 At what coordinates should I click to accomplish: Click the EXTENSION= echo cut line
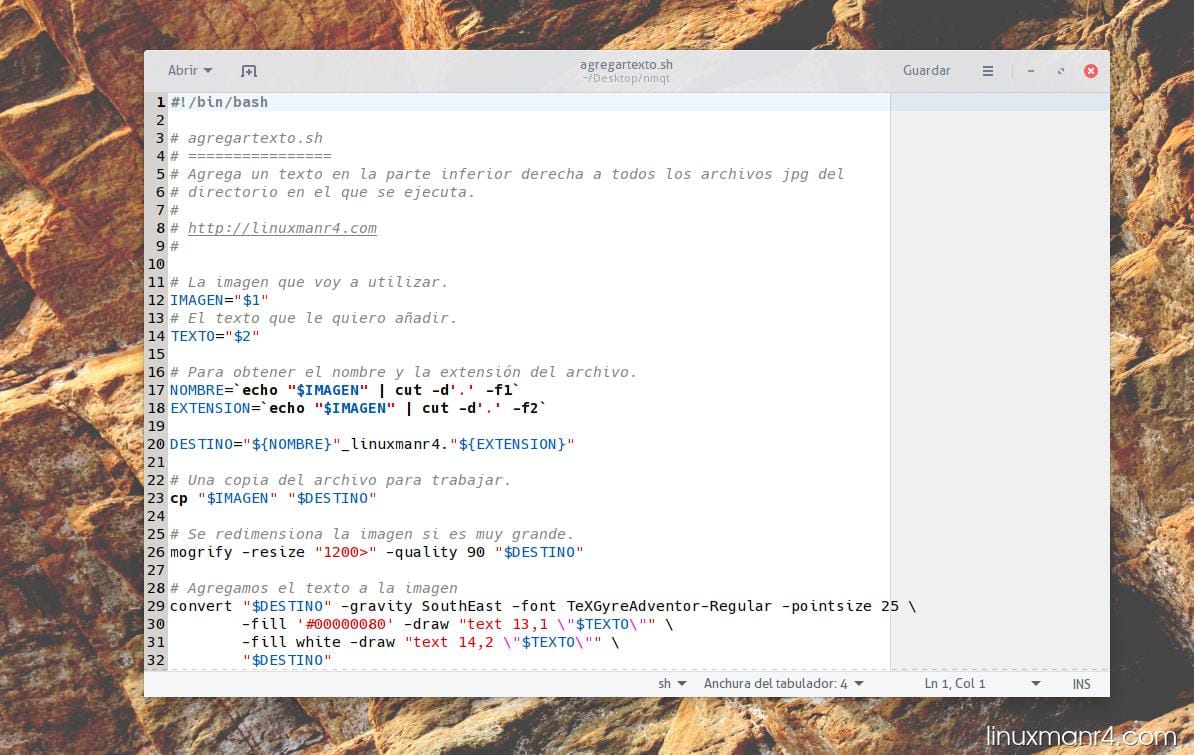pos(358,408)
